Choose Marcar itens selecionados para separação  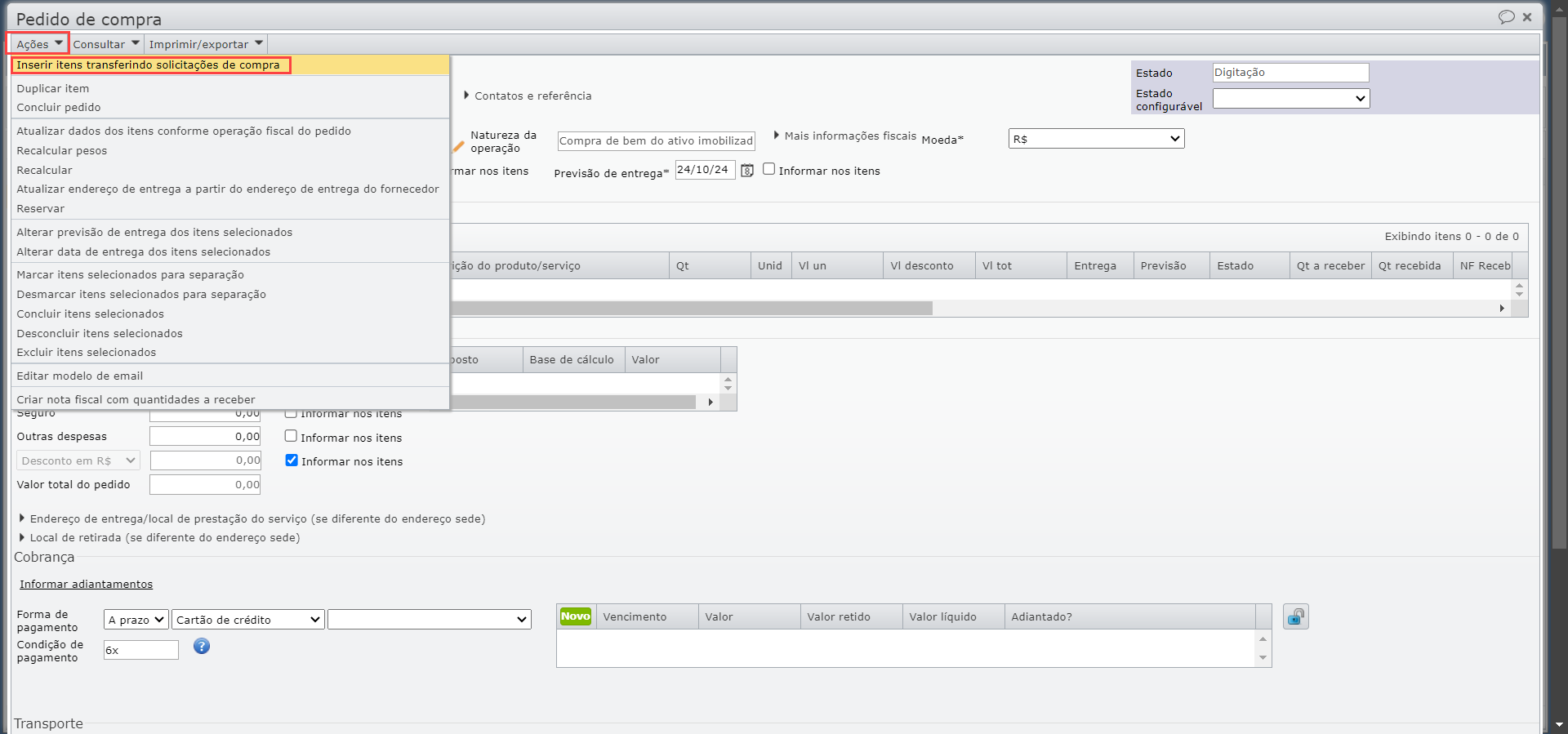click(230, 275)
